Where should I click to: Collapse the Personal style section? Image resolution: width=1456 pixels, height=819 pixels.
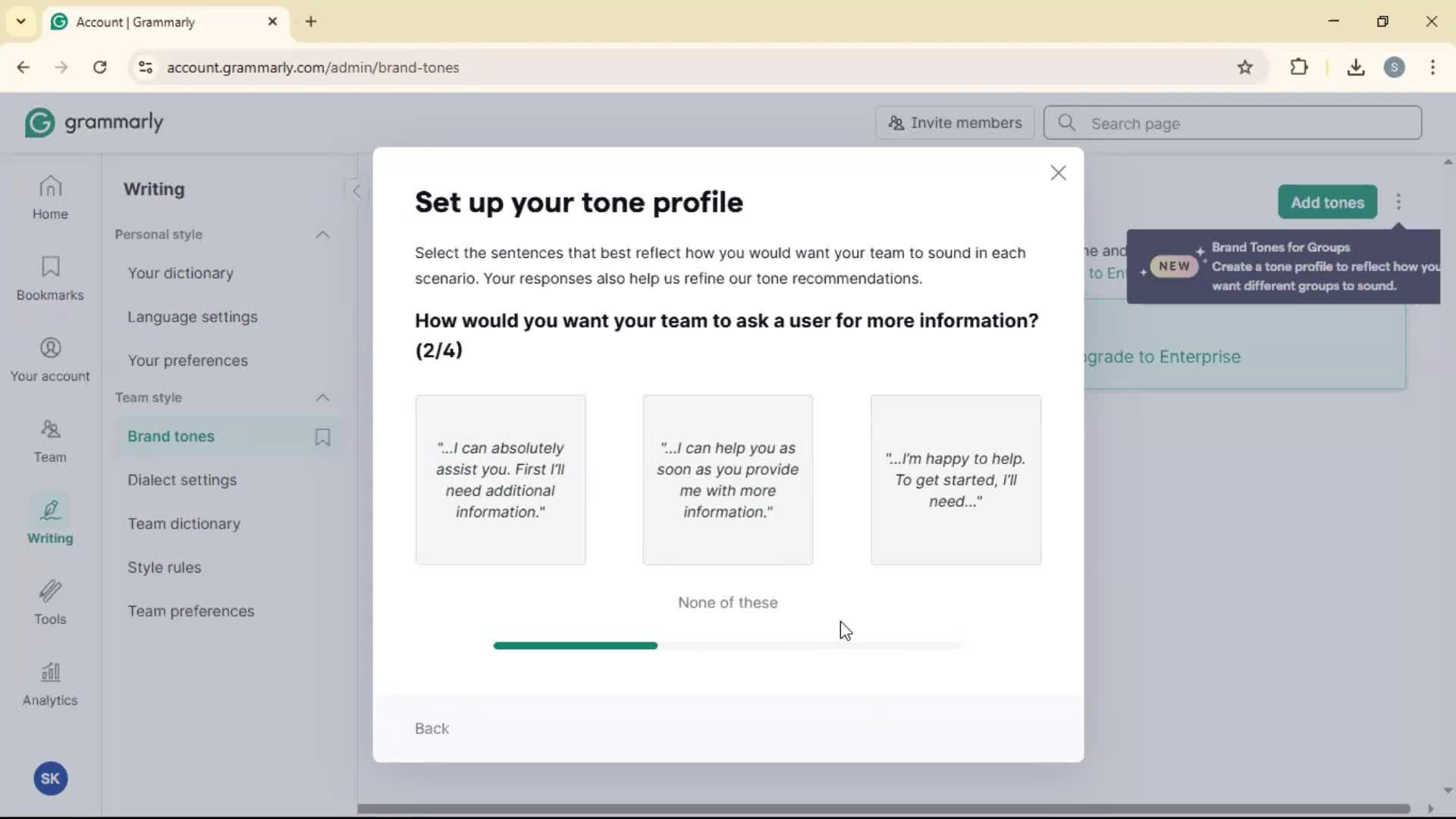coord(322,235)
